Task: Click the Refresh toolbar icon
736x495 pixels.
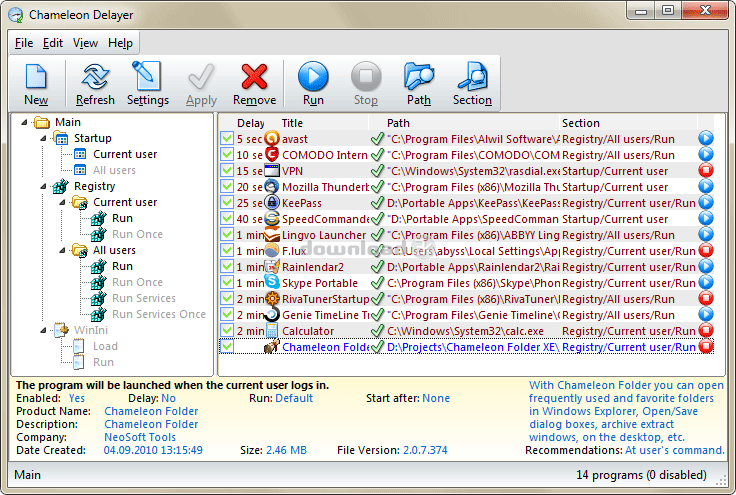Action: [x=95, y=76]
